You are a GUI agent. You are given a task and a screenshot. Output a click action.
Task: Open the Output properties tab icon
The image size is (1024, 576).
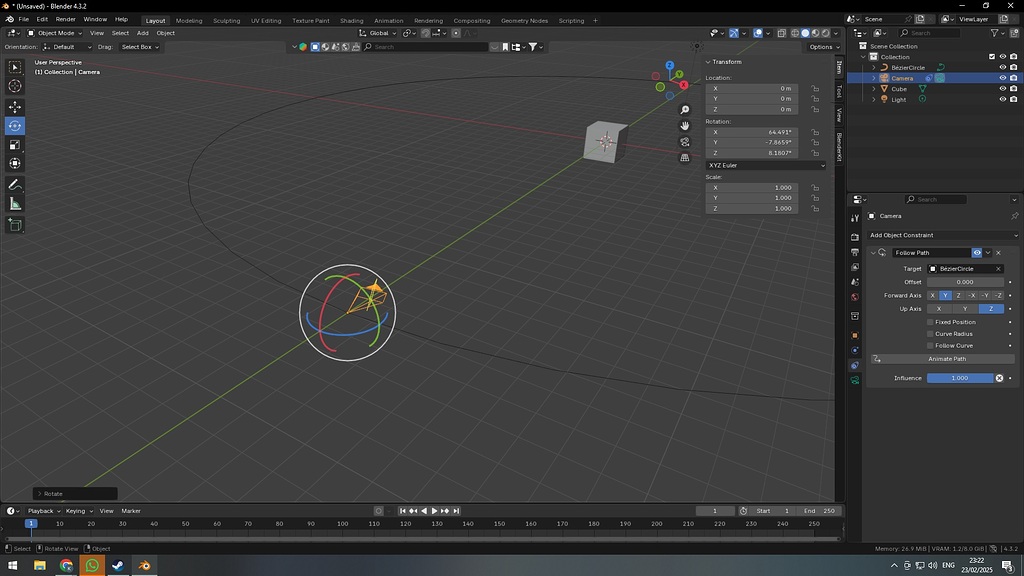point(855,252)
